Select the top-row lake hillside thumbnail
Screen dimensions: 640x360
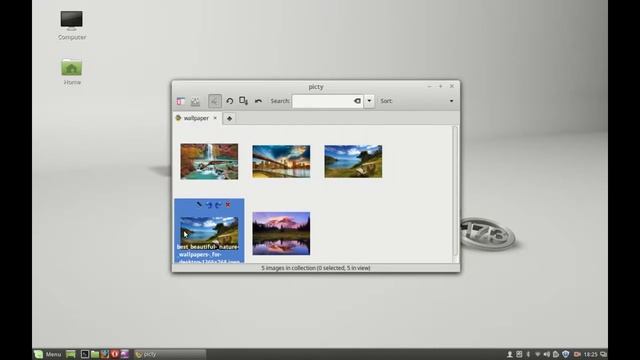(x=353, y=161)
